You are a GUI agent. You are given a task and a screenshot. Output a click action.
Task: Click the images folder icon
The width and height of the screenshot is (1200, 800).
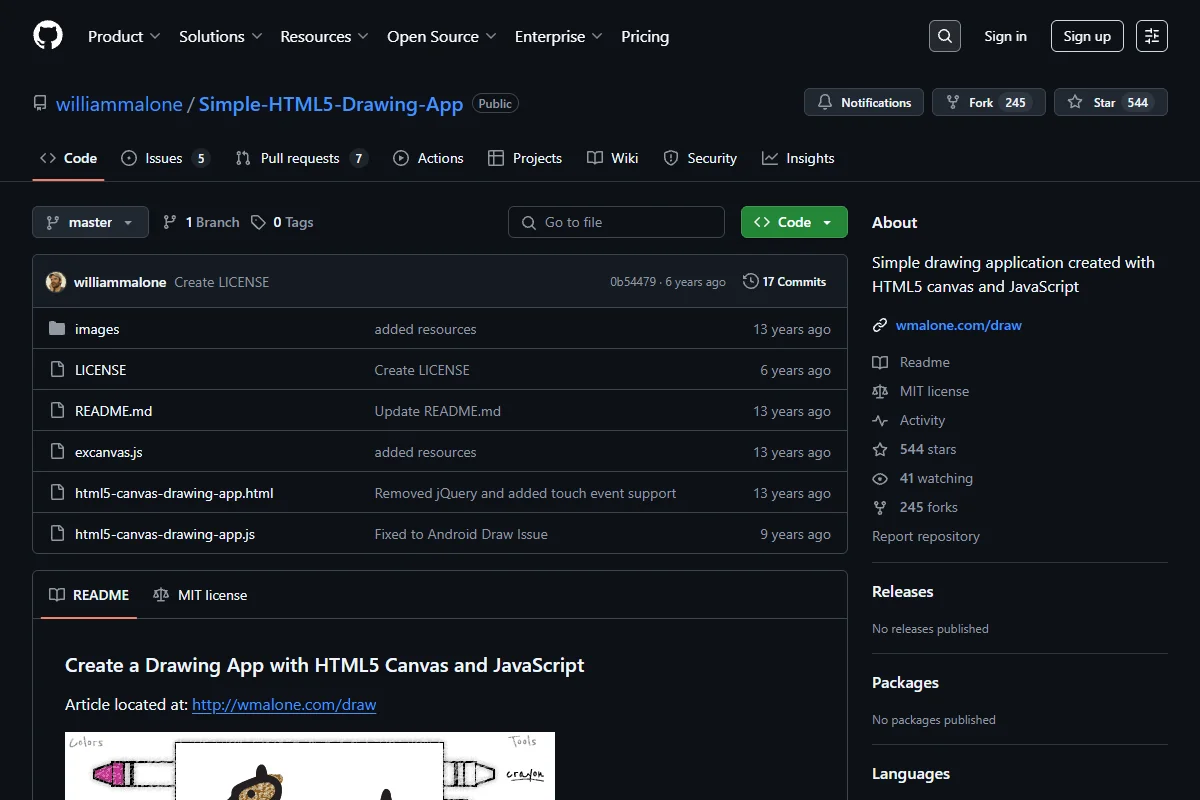click(57, 329)
